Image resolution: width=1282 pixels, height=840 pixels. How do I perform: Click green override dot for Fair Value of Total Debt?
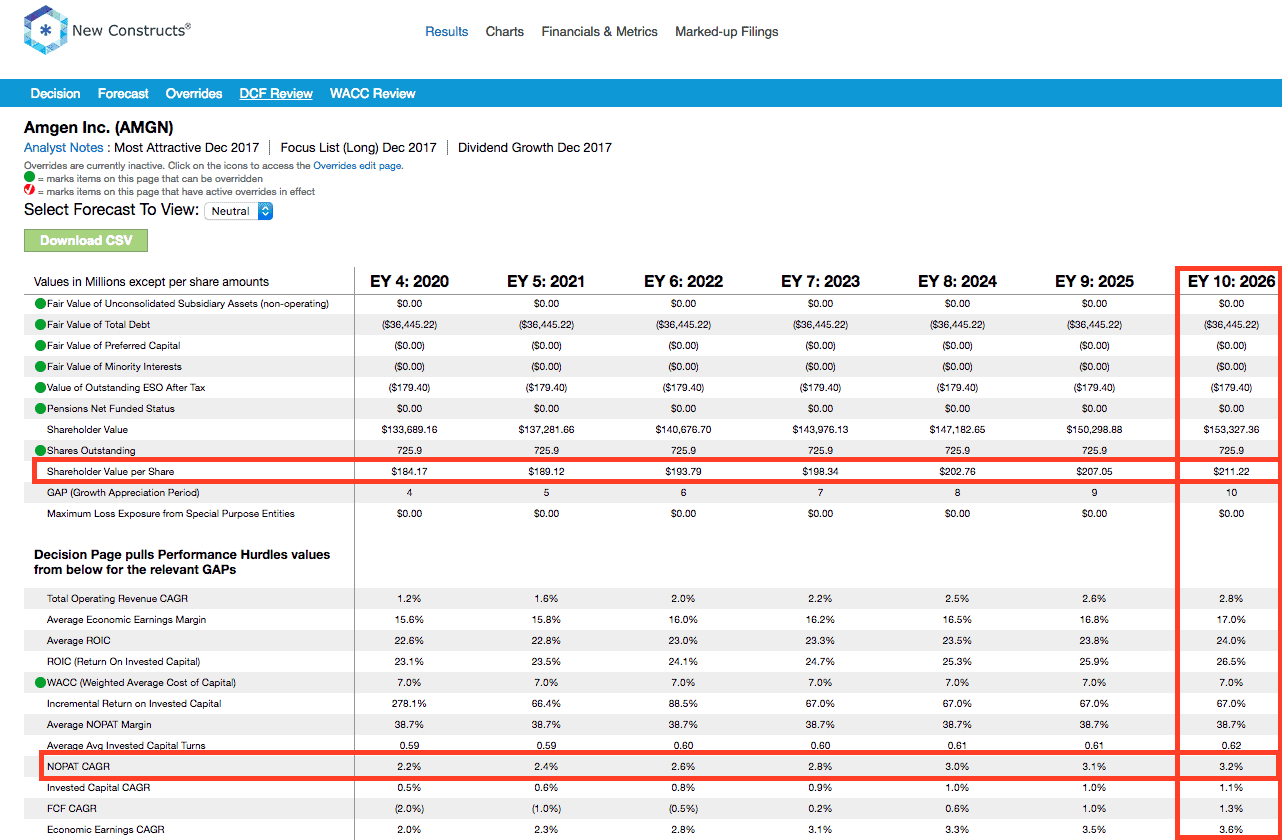(x=40, y=324)
